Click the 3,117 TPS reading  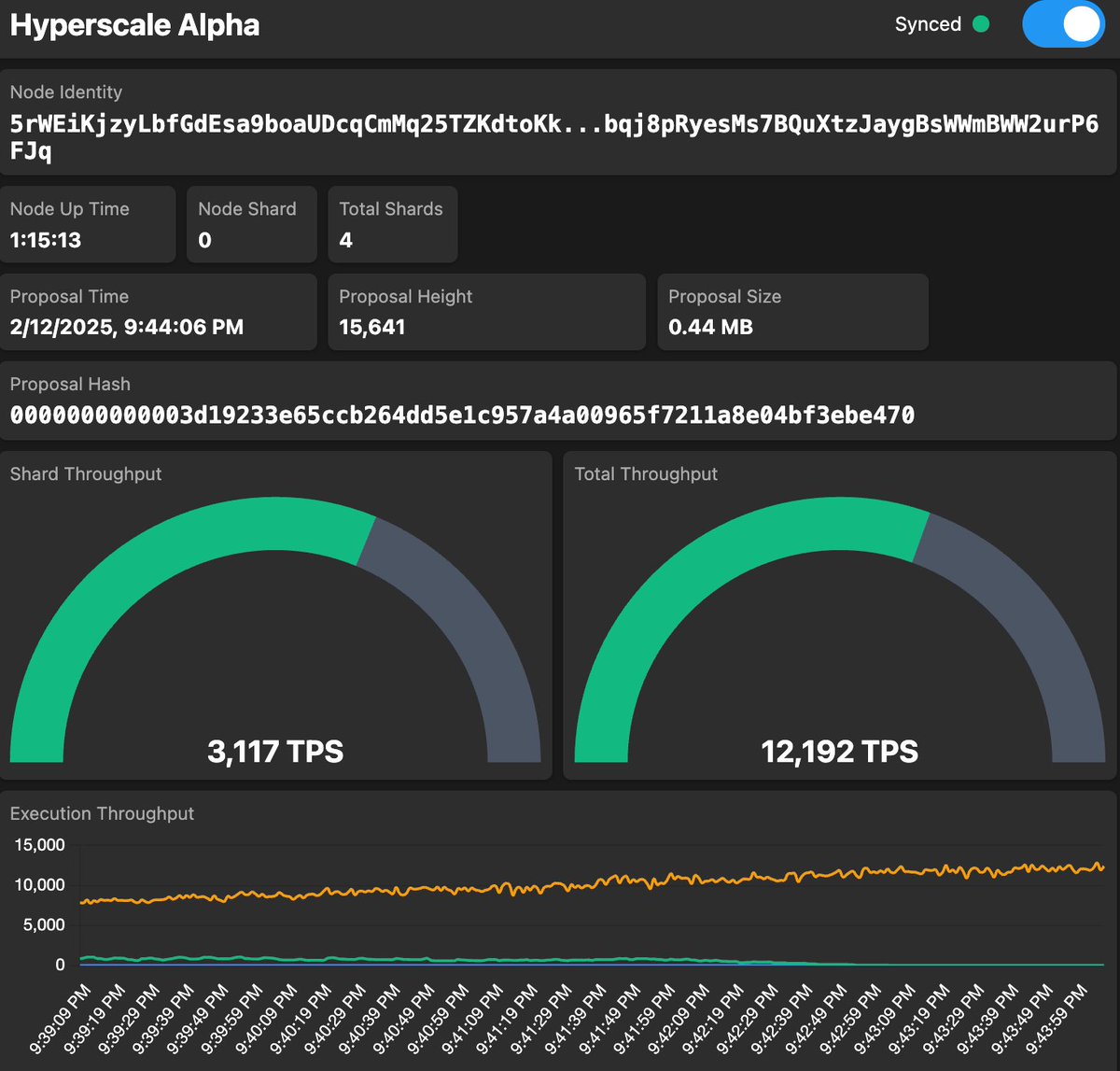click(x=275, y=752)
